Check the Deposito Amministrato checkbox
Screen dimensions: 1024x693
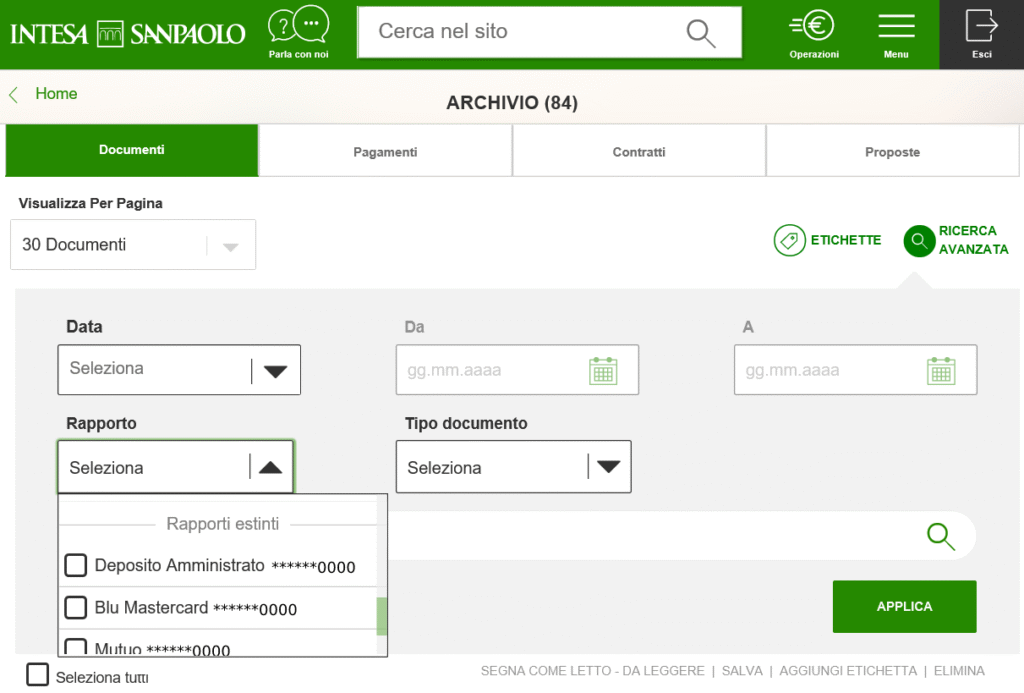[76, 565]
